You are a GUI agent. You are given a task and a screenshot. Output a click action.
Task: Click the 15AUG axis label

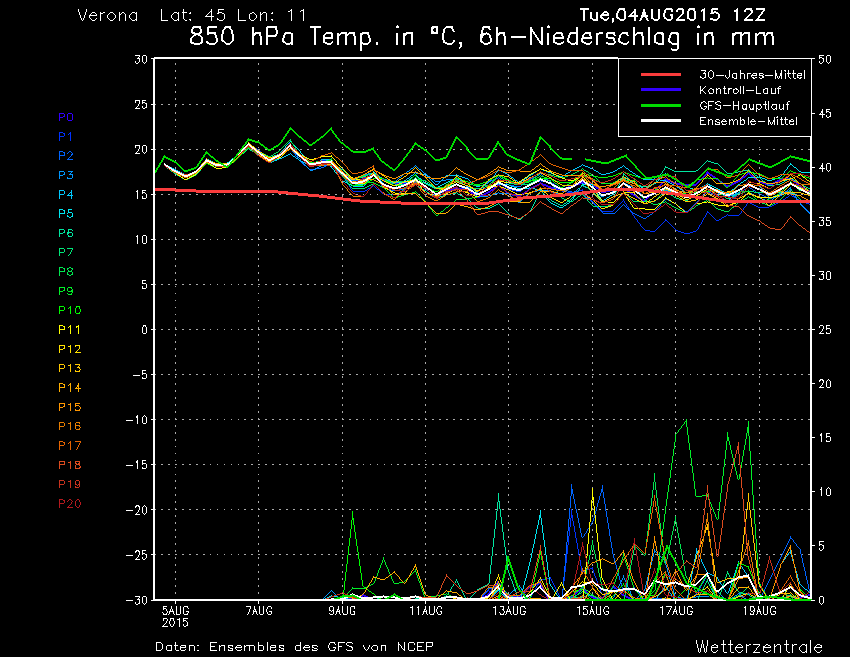(593, 611)
